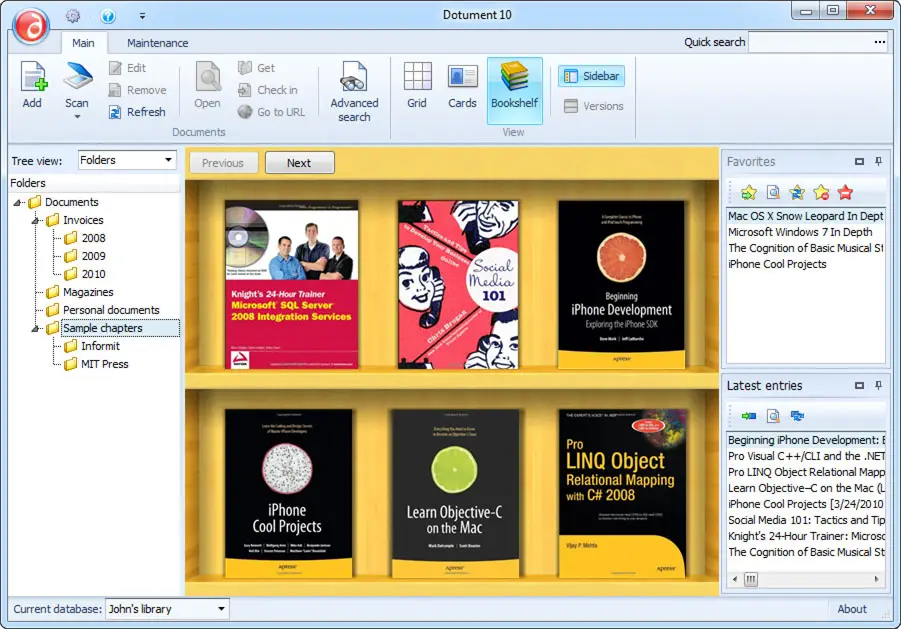Image resolution: width=901 pixels, height=629 pixels.
Task: Select the Beginning iPhone Development book cover
Action: point(621,284)
